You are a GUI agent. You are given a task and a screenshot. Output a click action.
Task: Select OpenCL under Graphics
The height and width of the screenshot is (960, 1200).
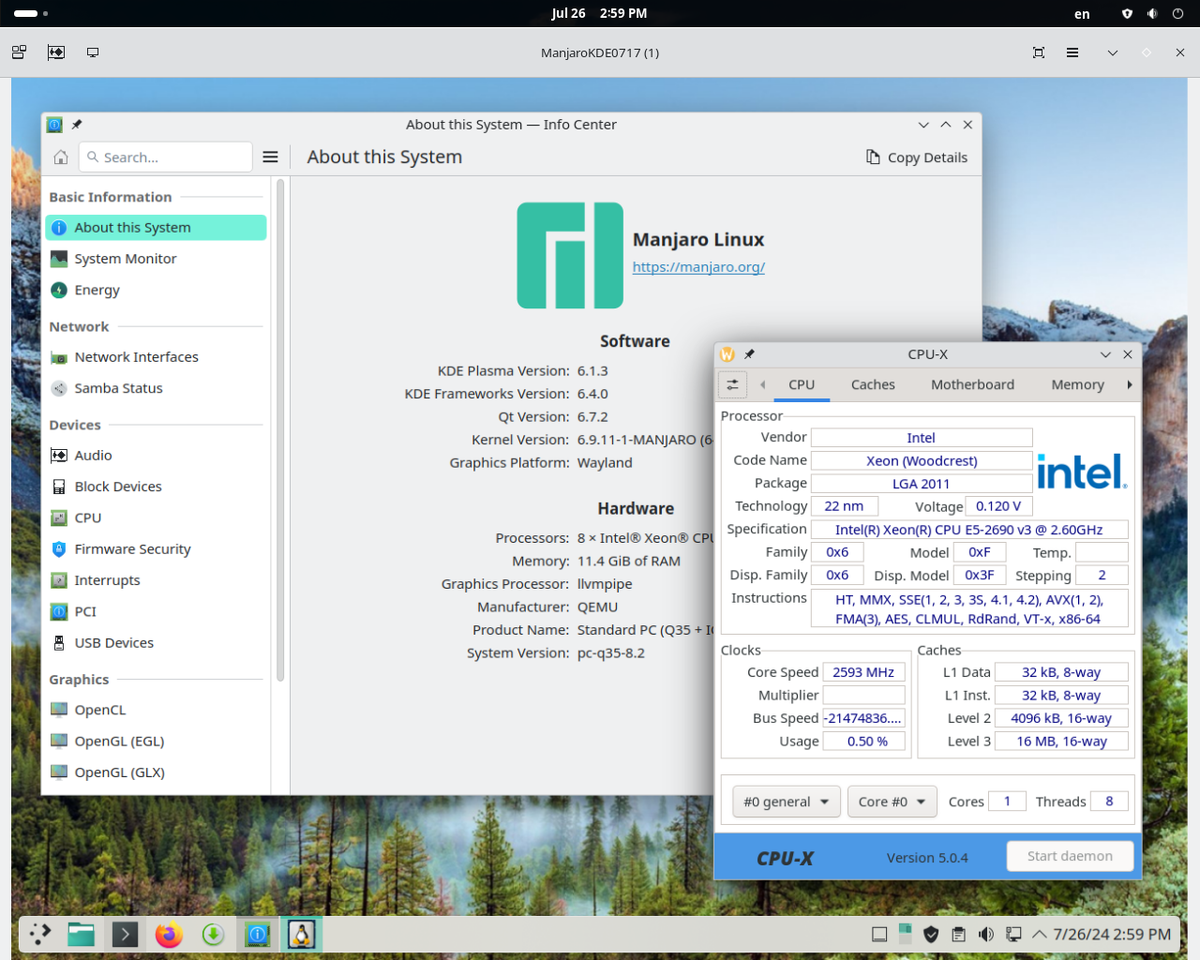click(x=96, y=709)
